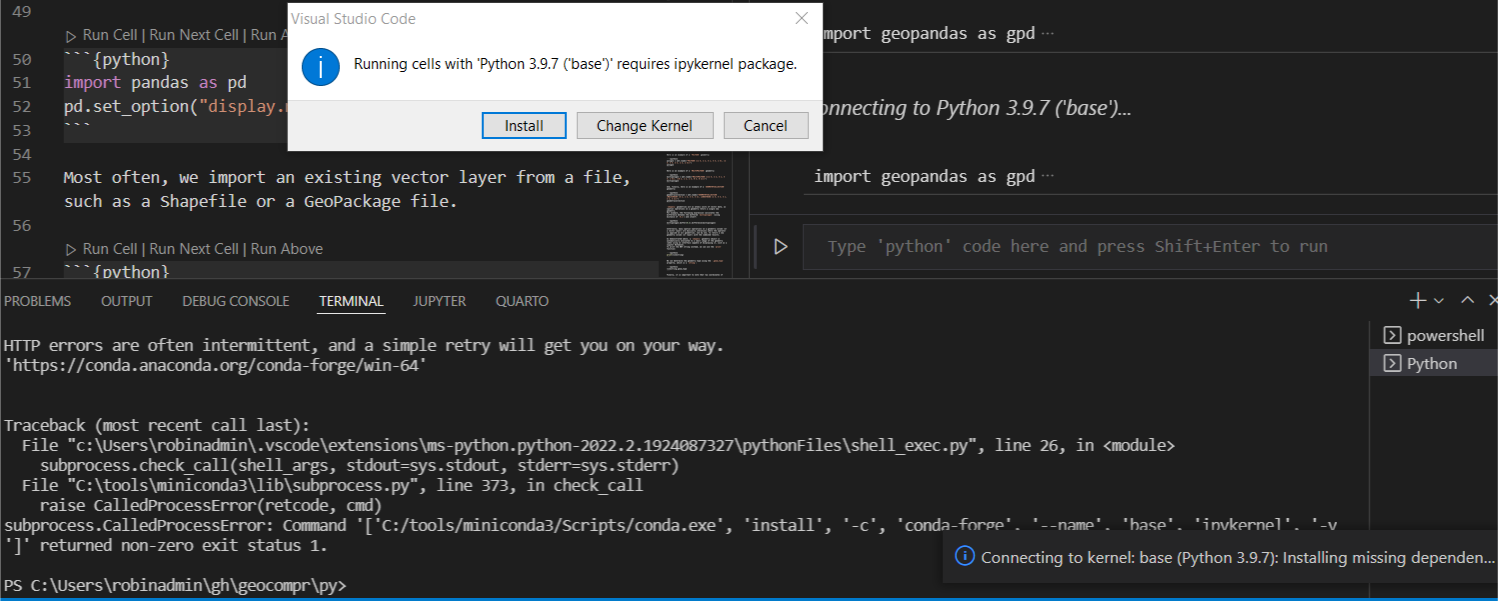Open the DEBUG CONSOLE tab
This screenshot has height=601, width=1498.
click(x=235, y=300)
